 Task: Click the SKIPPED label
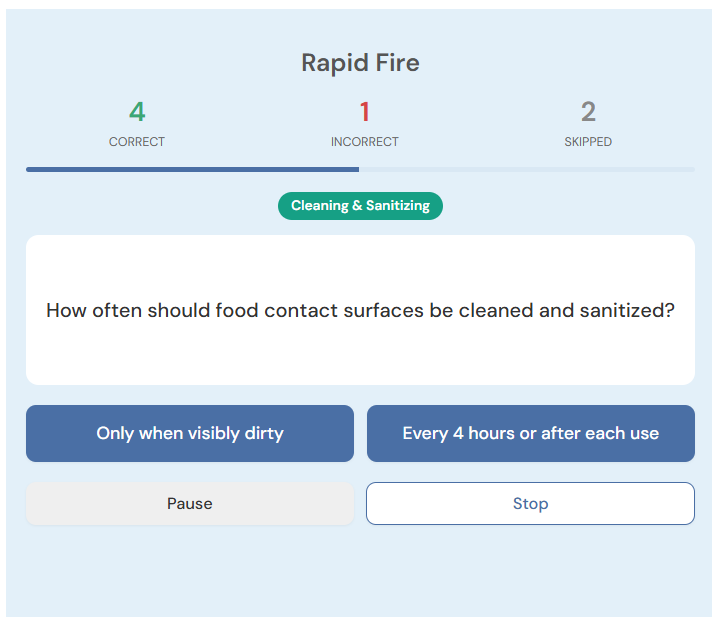pyautogui.click(x=588, y=142)
